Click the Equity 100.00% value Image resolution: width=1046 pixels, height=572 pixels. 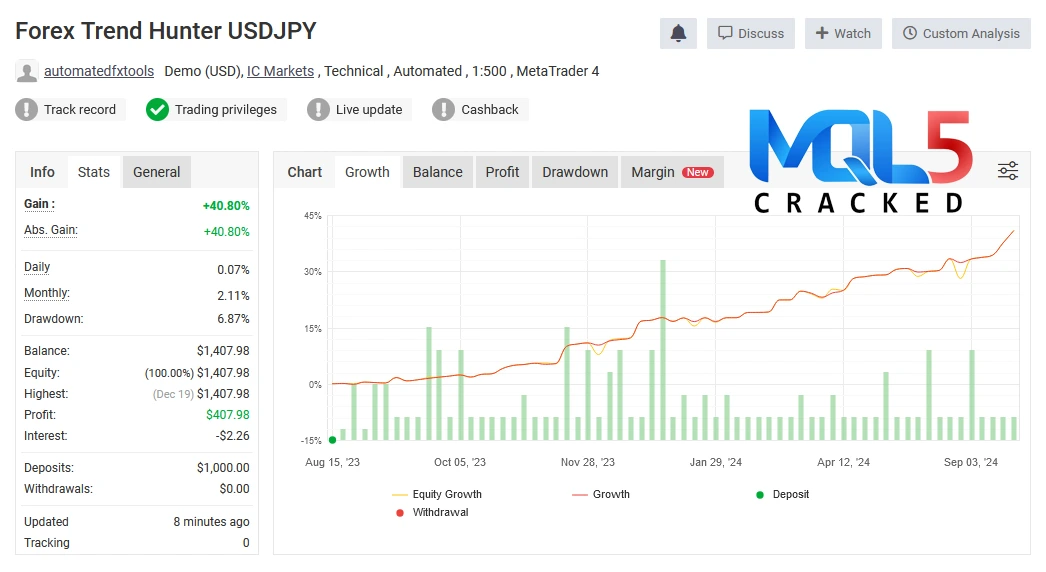pos(197,373)
